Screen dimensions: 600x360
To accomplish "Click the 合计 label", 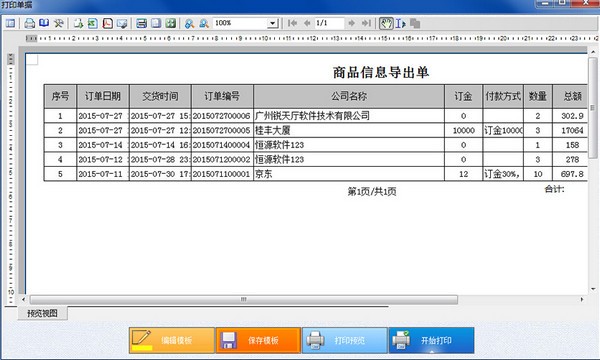I will click(554, 189).
